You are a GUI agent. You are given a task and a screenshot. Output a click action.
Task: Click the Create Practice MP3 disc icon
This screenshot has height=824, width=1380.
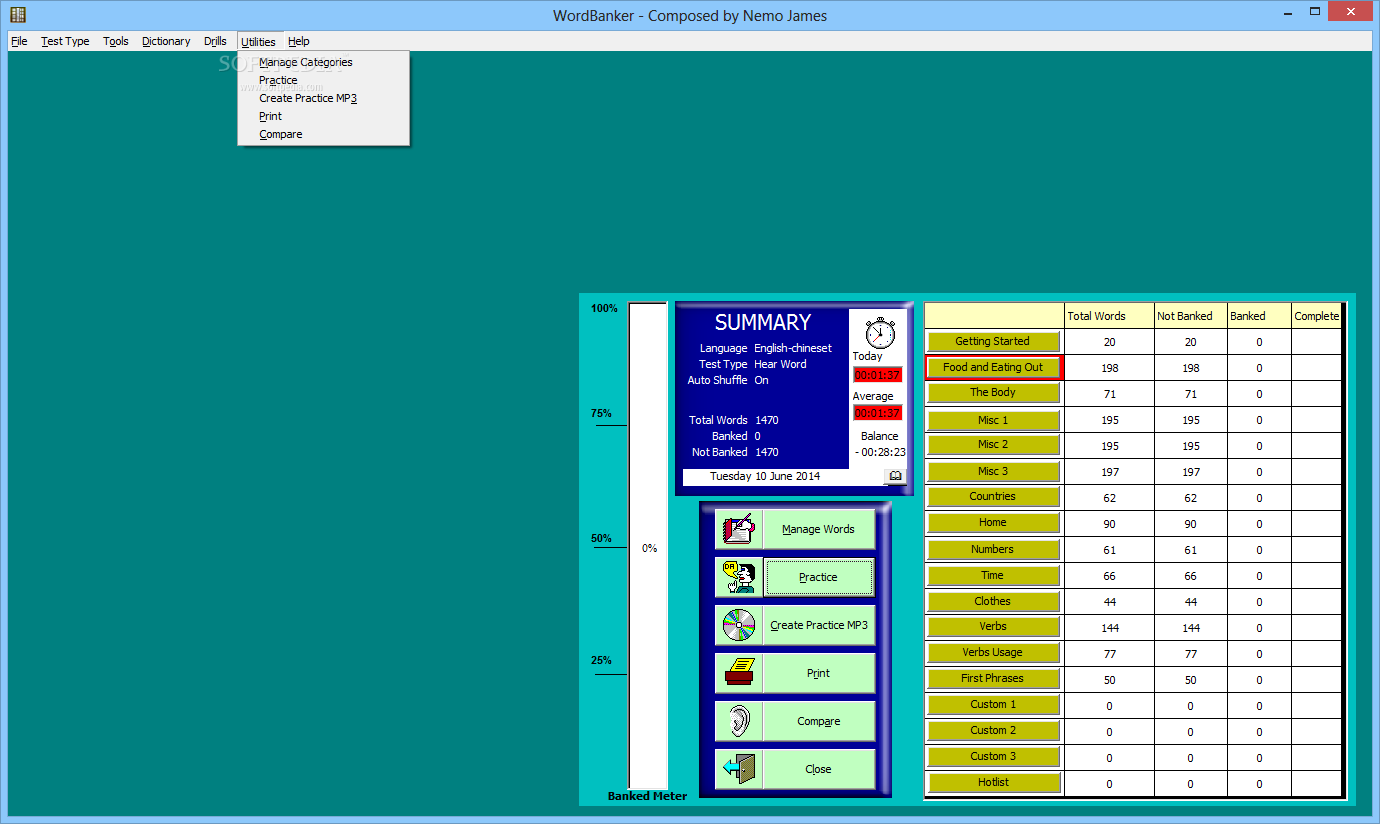[x=739, y=625]
